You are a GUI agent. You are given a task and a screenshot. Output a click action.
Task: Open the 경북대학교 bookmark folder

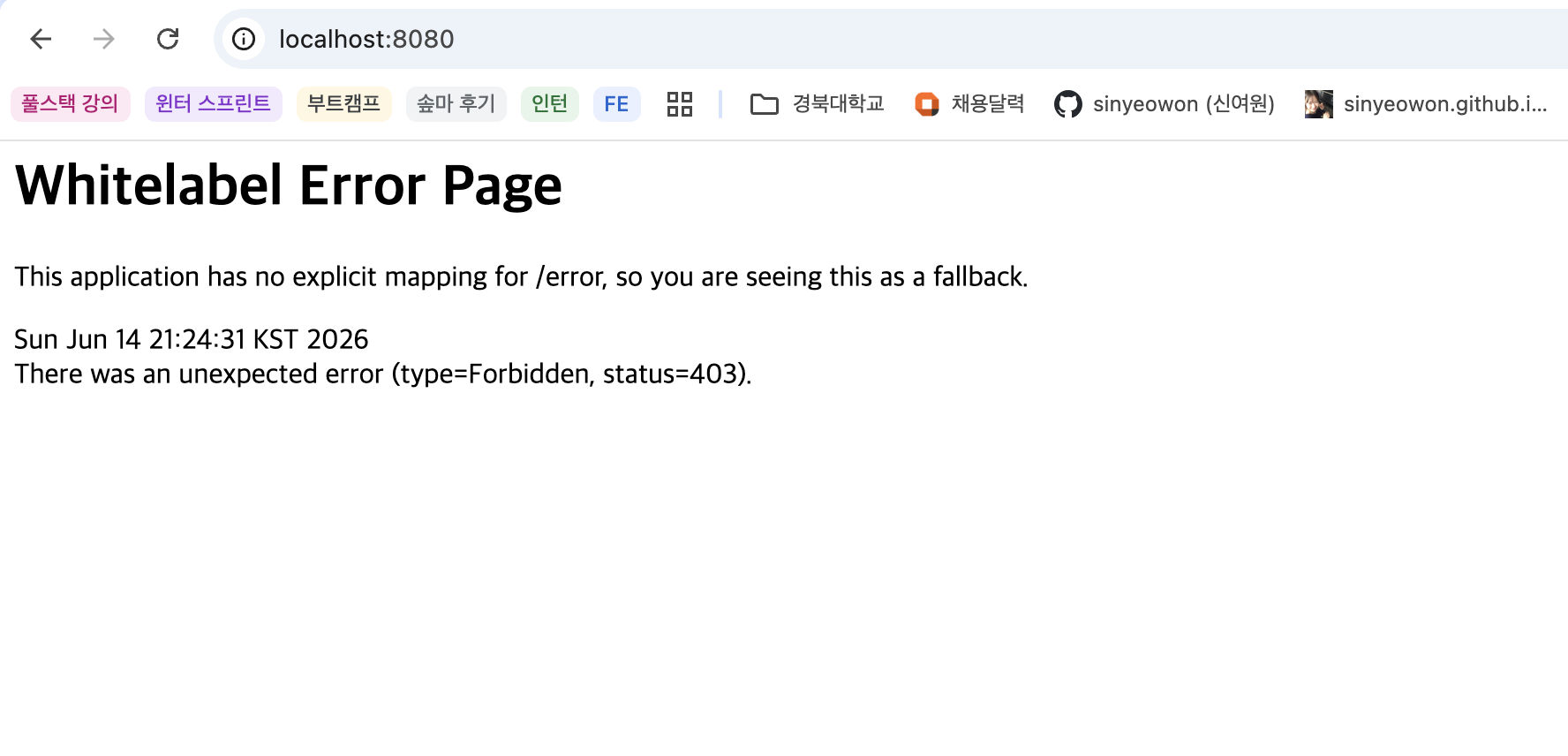point(817,104)
